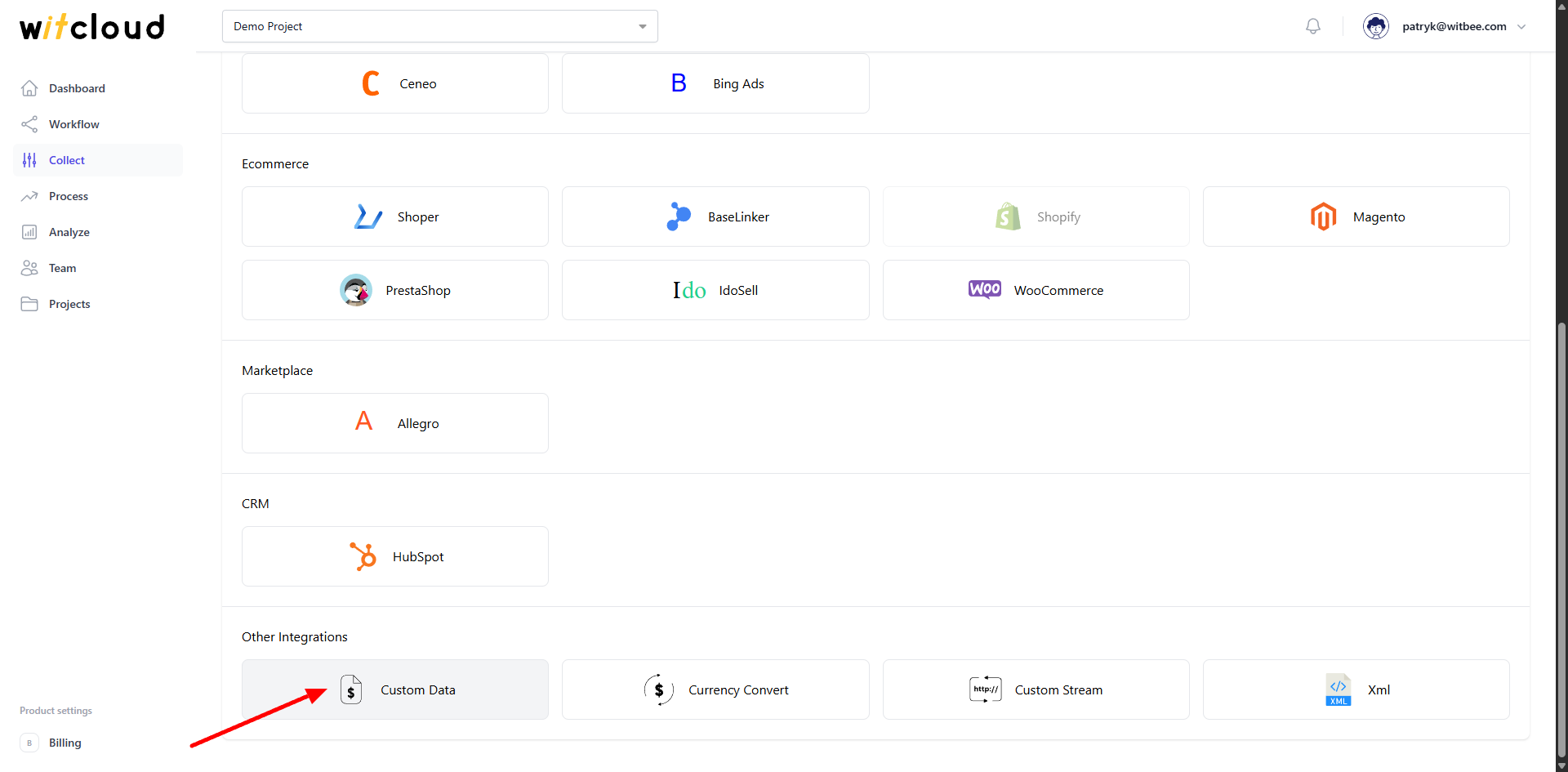The width and height of the screenshot is (1568, 772).
Task: Click the Shoper logo icon
Action: coord(367,216)
